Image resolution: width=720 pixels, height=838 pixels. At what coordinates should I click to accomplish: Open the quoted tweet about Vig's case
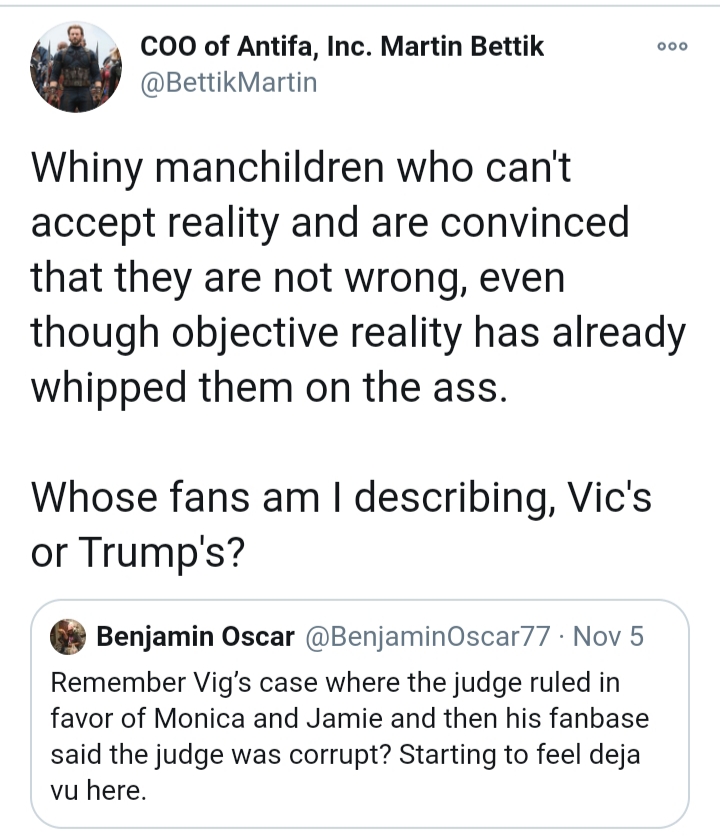(360, 714)
